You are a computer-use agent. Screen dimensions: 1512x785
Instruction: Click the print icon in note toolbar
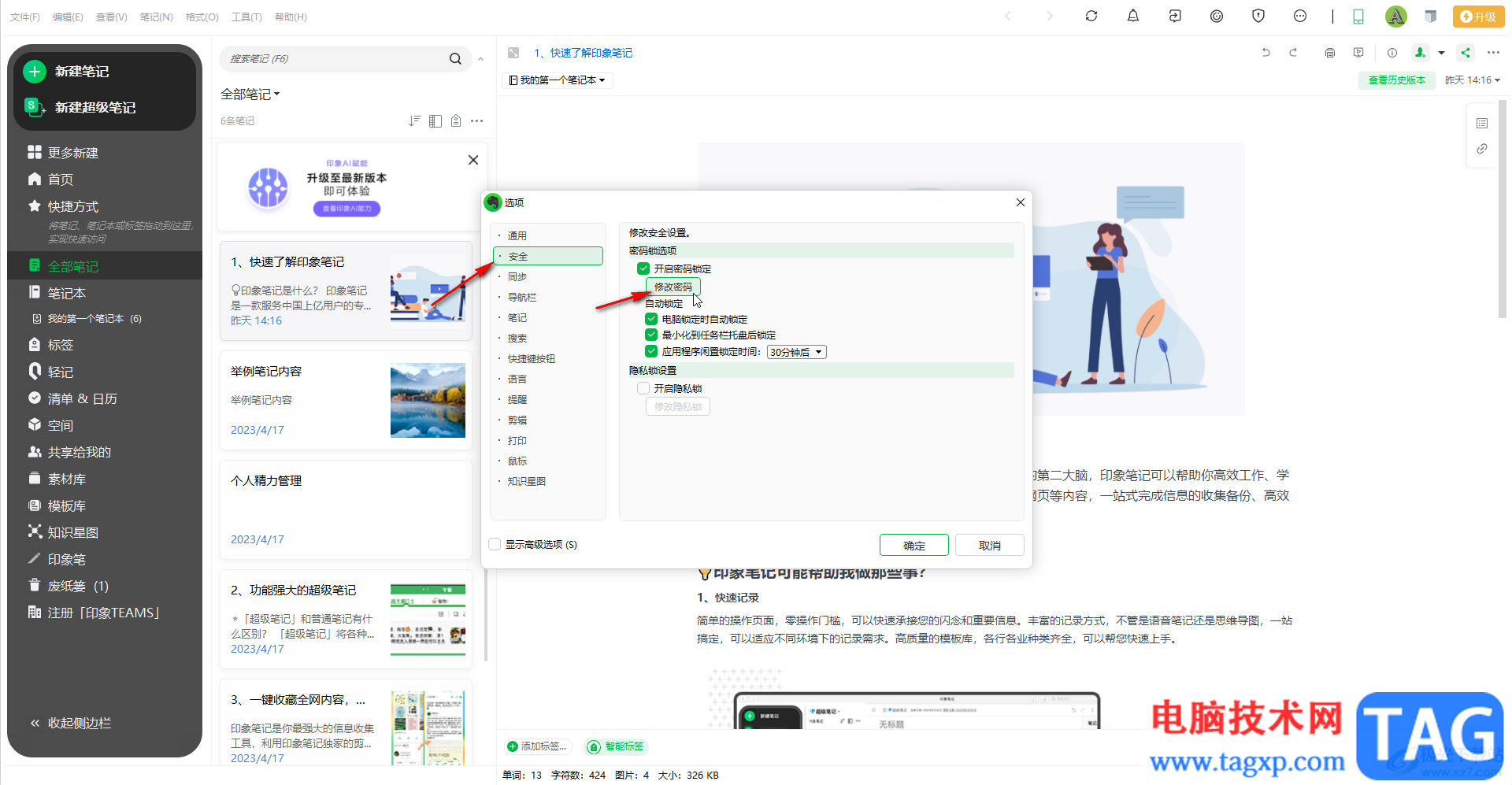point(1330,53)
